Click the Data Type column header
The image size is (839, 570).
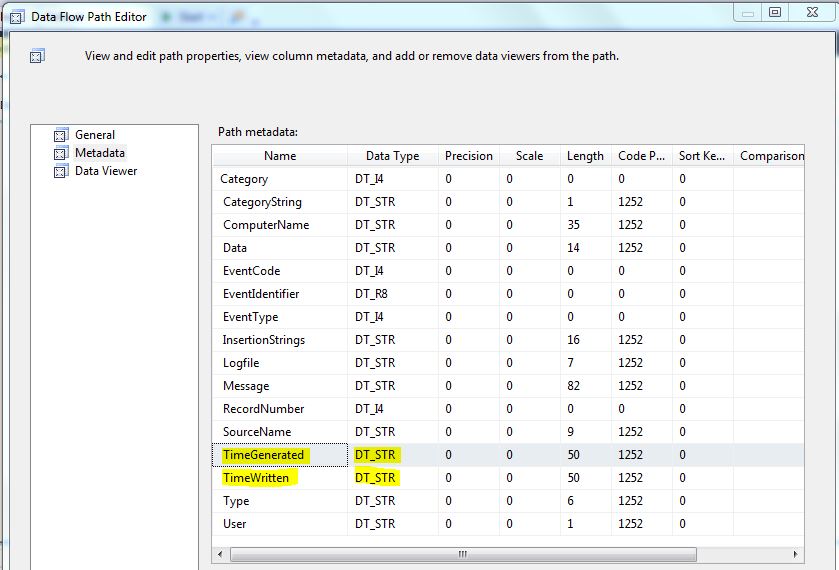click(392, 156)
